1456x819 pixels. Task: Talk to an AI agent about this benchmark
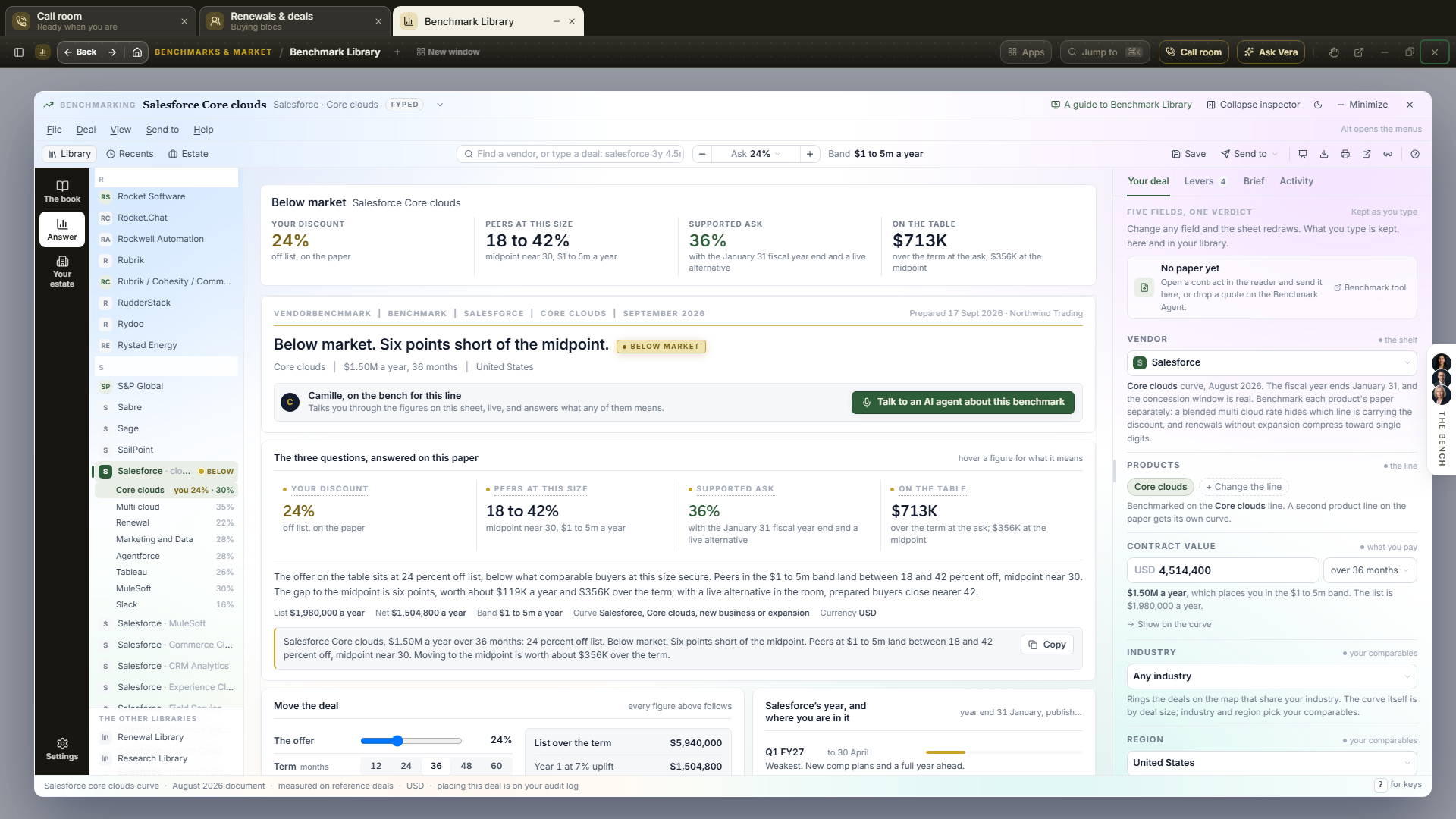coord(962,402)
